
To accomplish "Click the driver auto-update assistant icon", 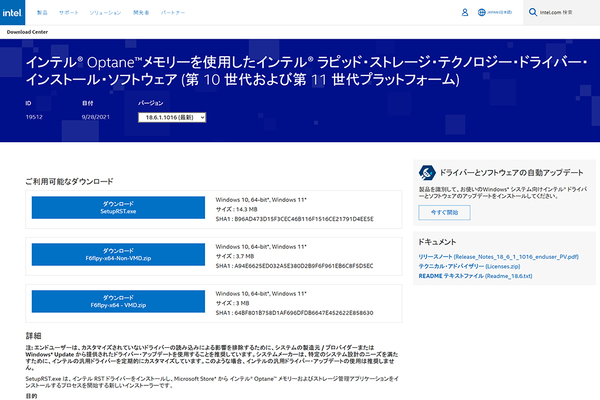I will click(427, 173).
